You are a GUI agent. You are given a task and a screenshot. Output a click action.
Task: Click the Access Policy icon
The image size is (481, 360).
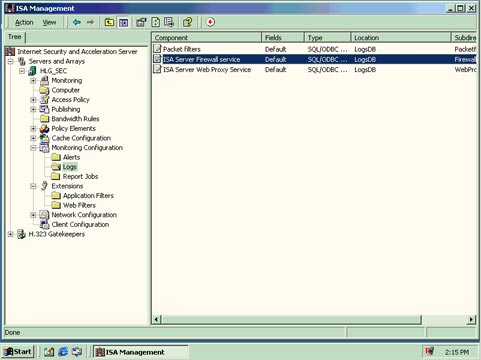[x=44, y=100]
